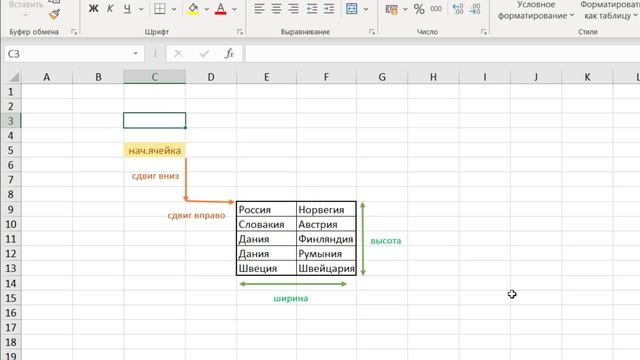
Task: Decrease decimal places
Action: 475,9
